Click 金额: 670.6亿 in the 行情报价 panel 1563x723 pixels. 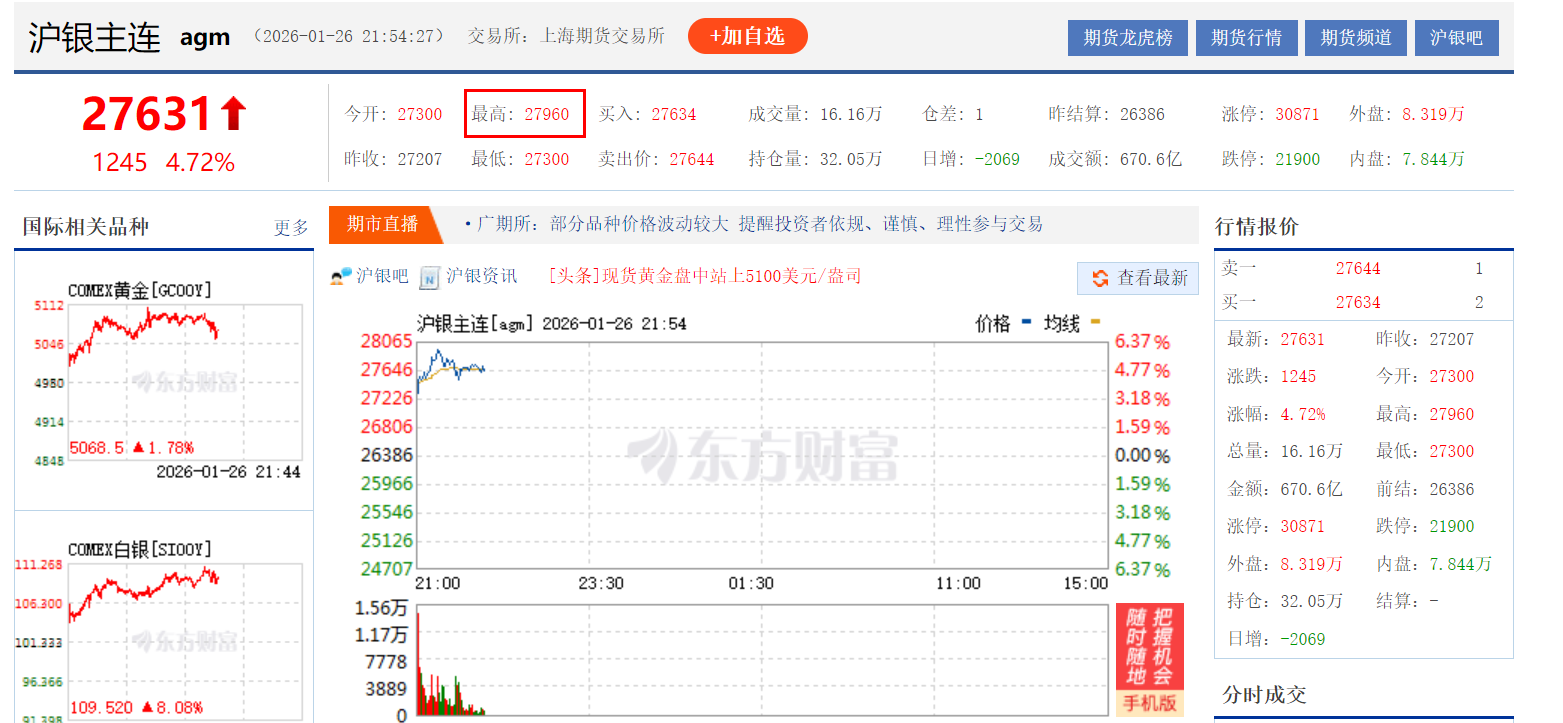tap(1285, 489)
